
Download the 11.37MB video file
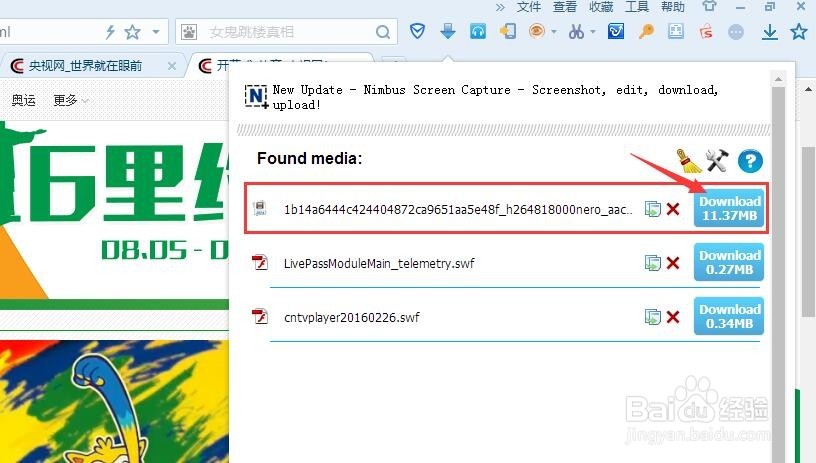[x=729, y=209]
